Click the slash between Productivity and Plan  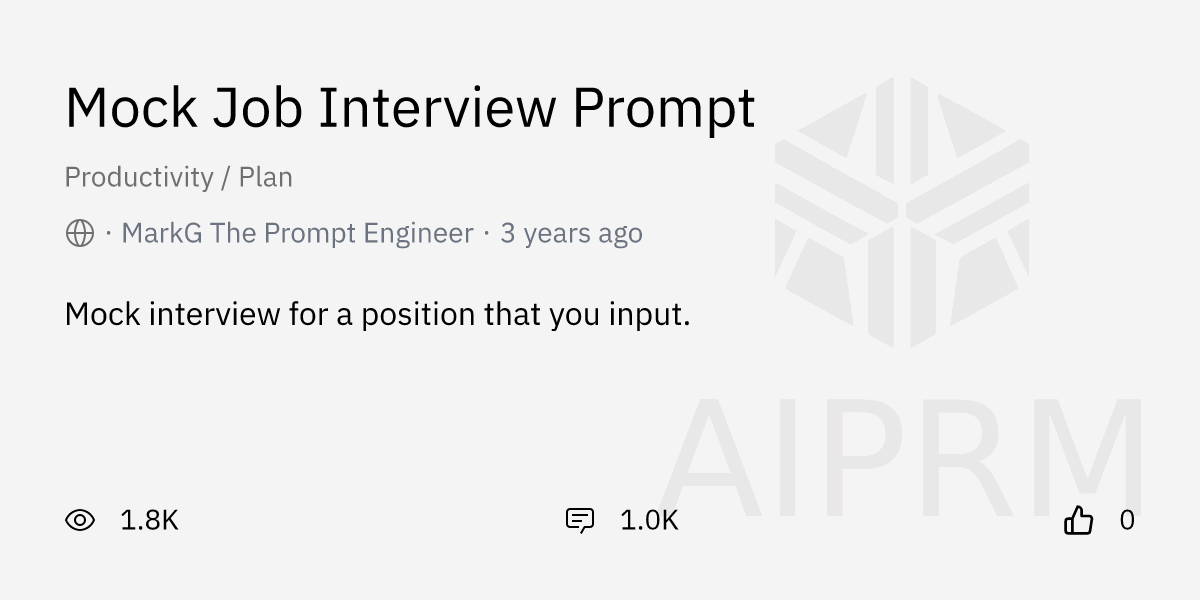(226, 178)
